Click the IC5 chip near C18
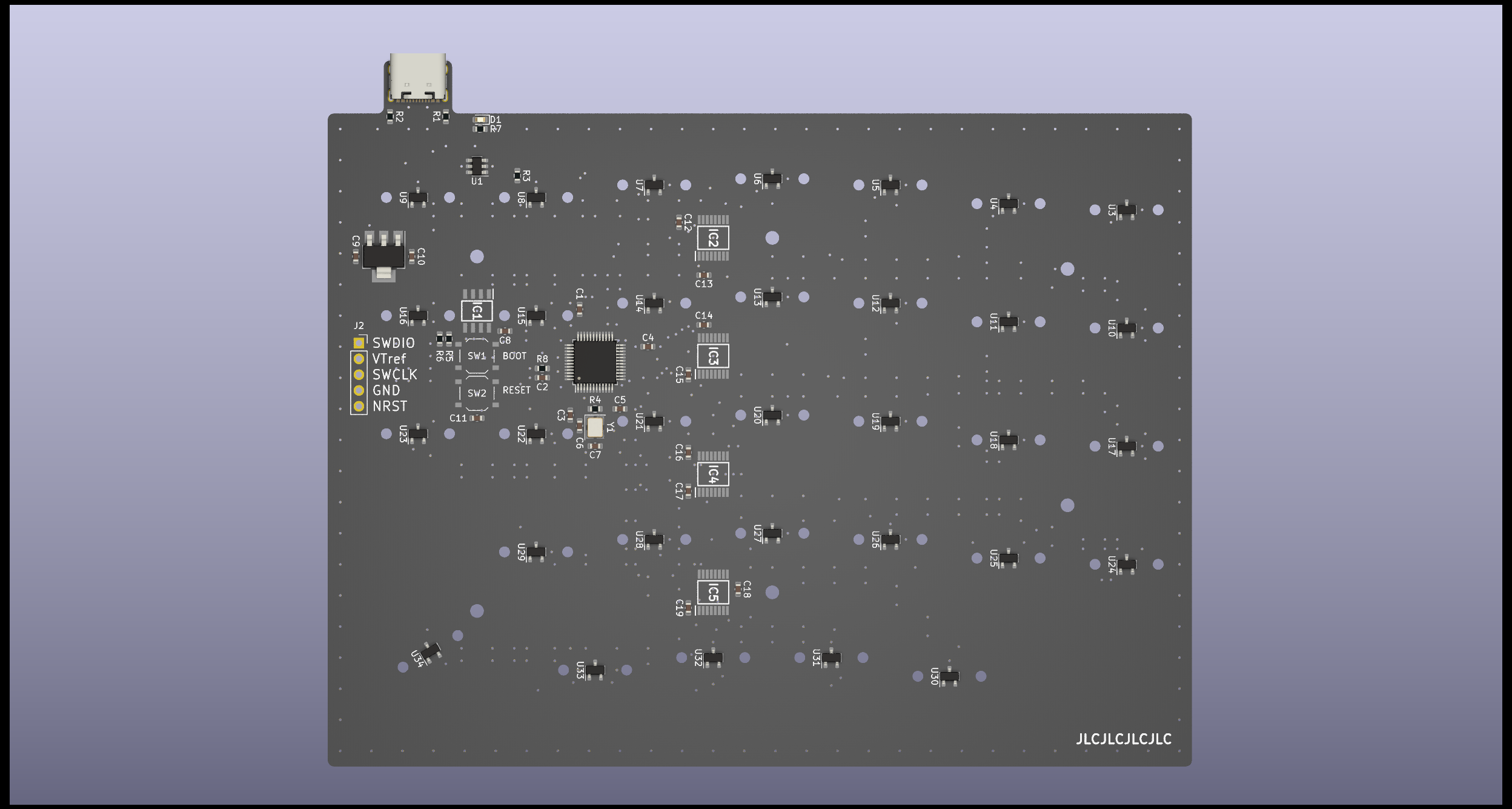Image resolution: width=1512 pixels, height=809 pixels. pyautogui.click(x=712, y=593)
